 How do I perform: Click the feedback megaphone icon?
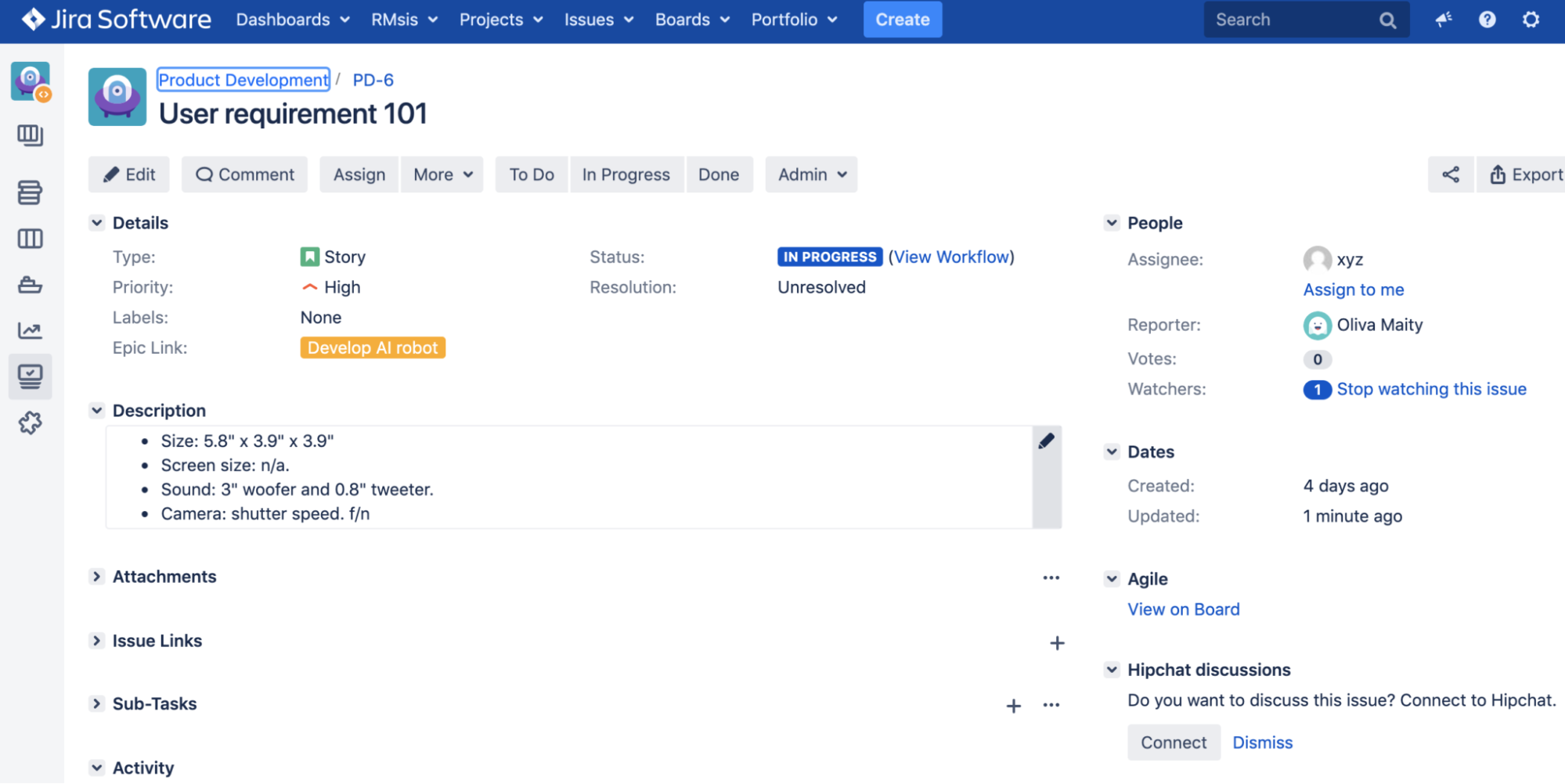(x=1444, y=20)
